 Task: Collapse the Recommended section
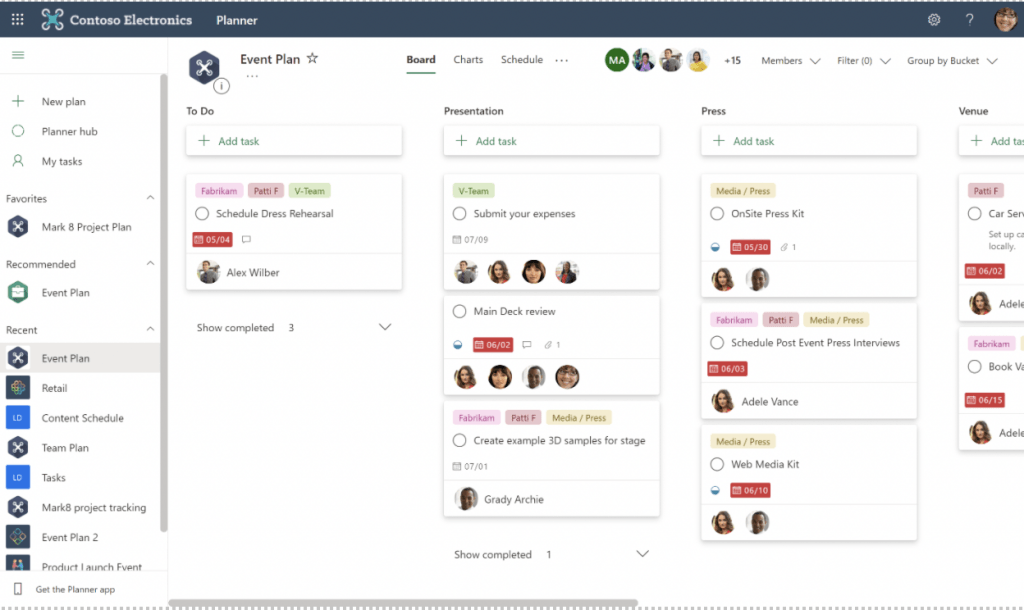pos(150,263)
